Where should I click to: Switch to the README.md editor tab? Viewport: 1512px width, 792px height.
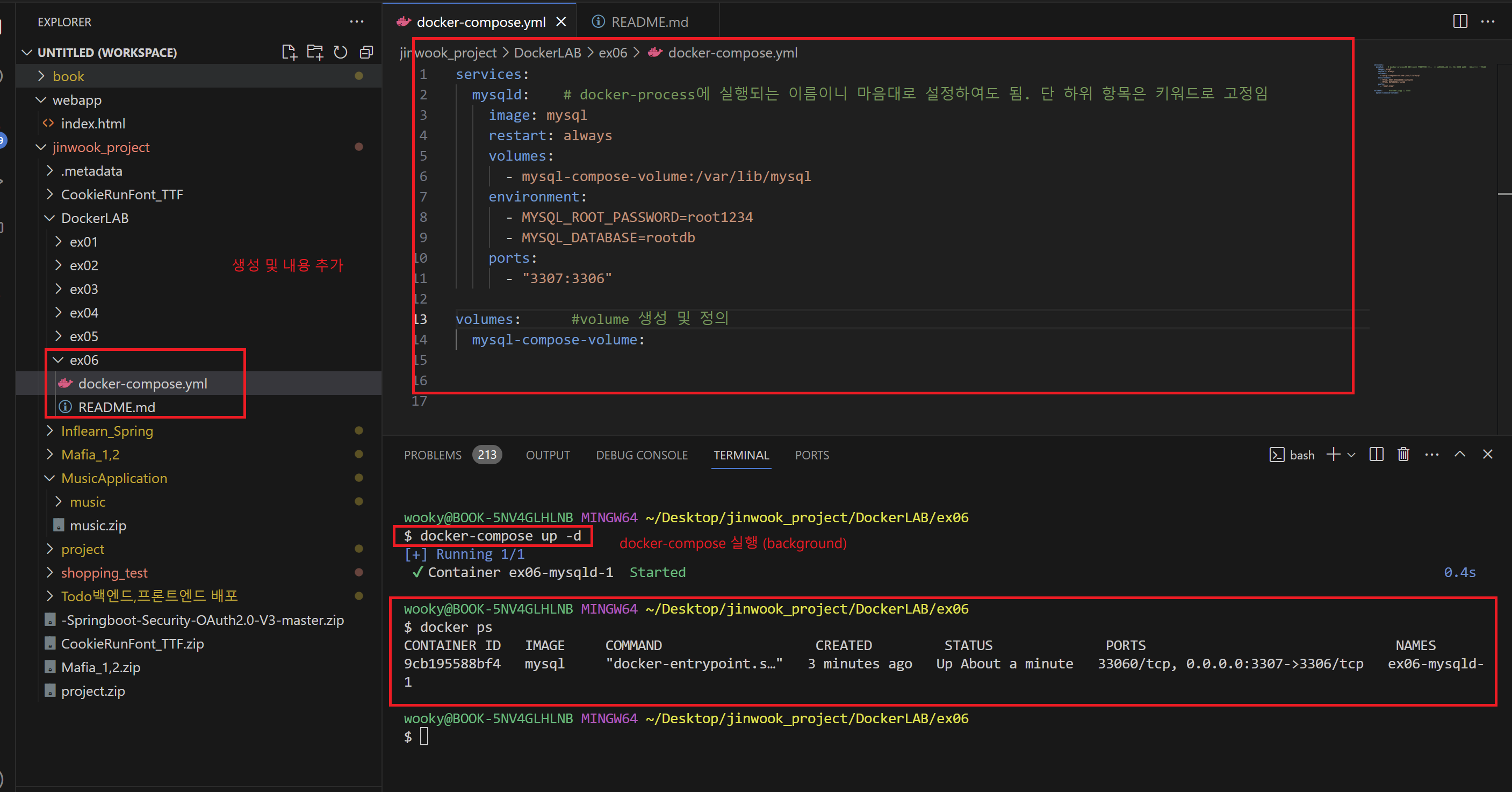point(649,21)
